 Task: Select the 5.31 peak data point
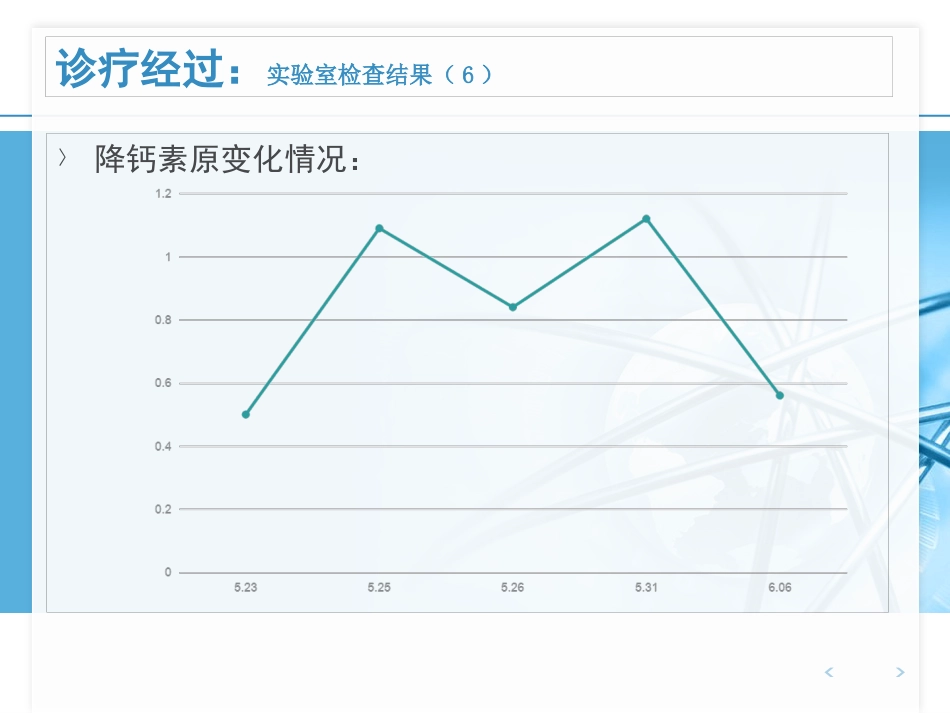(646, 219)
